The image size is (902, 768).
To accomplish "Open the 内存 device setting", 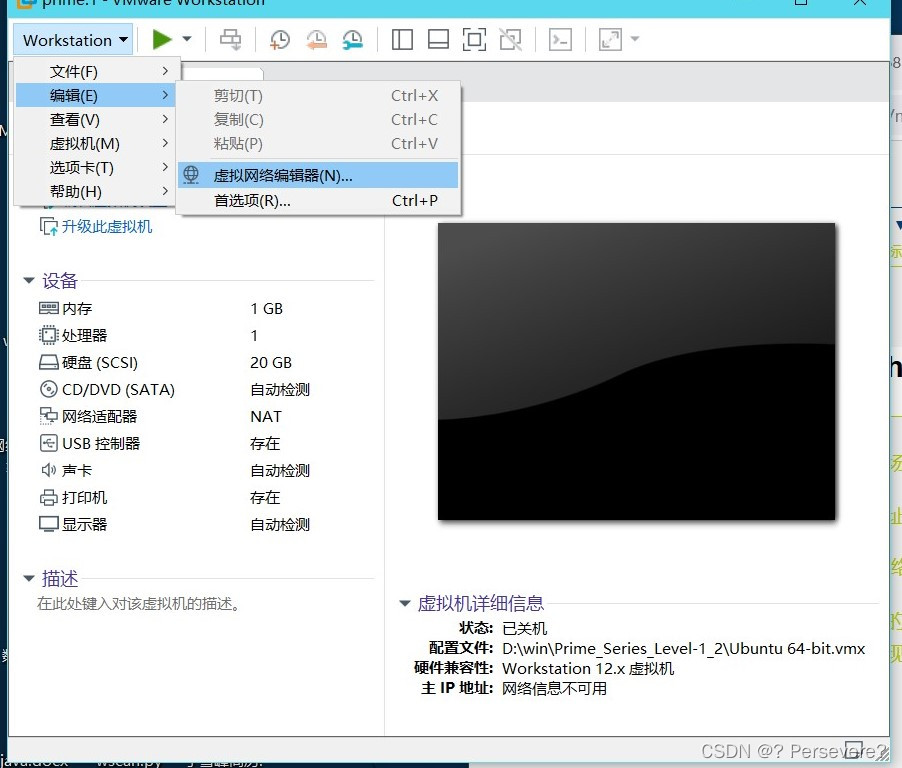I will click(x=77, y=308).
